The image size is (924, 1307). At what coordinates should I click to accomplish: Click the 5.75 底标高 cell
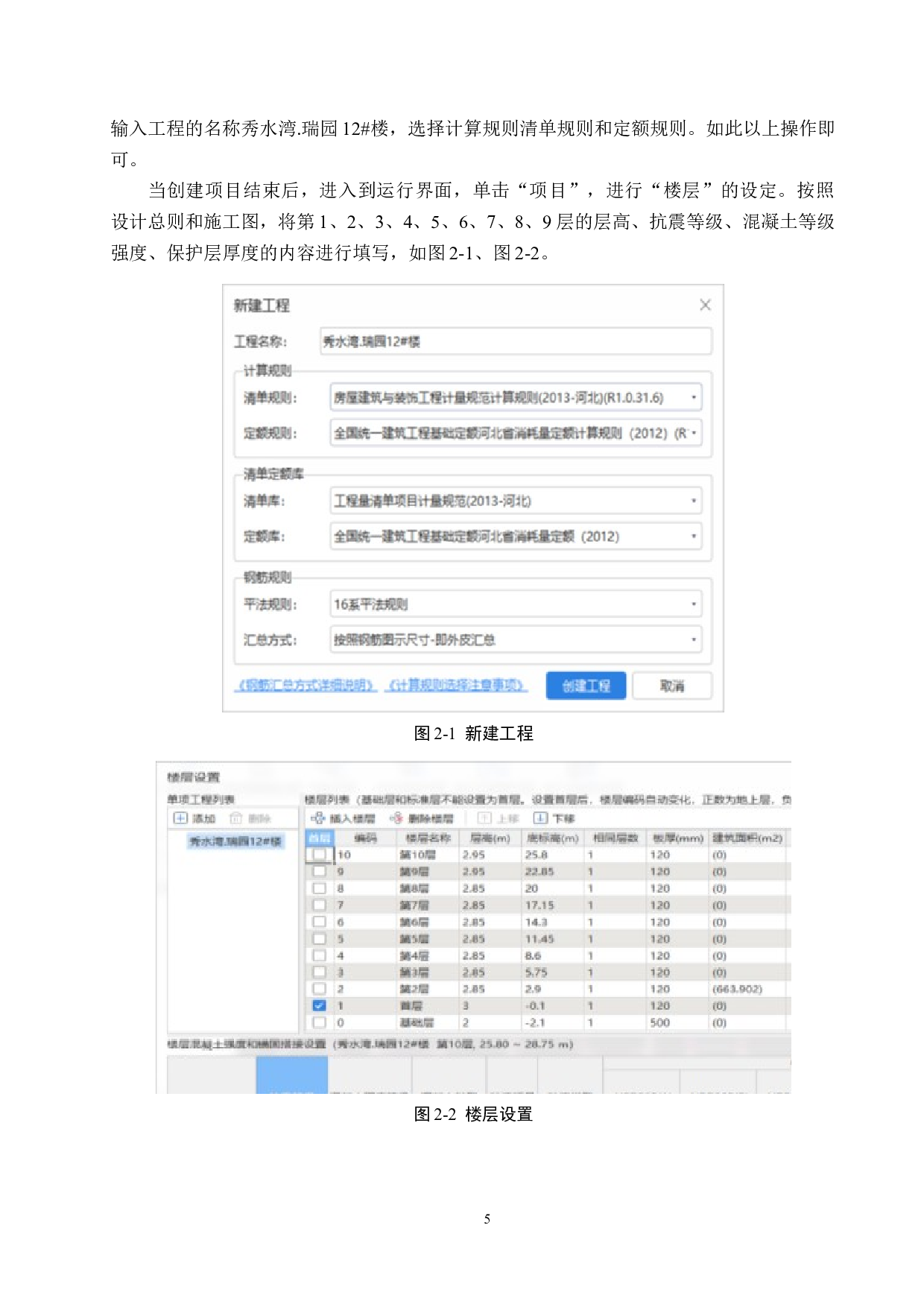[552, 972]
